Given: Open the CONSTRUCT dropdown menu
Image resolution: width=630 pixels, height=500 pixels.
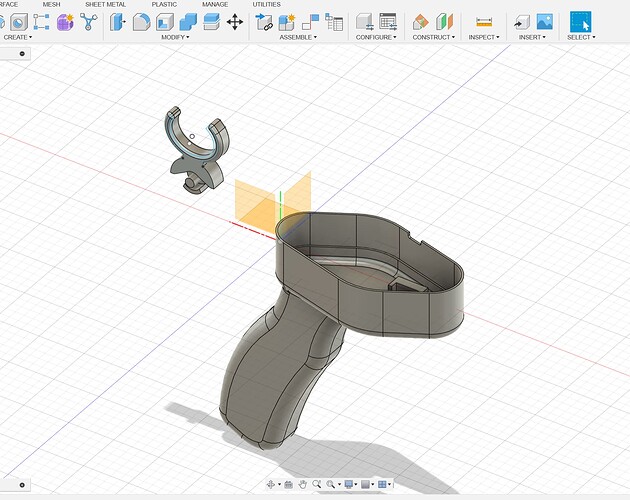Looking at the screenshot, I should click(432, 37).
